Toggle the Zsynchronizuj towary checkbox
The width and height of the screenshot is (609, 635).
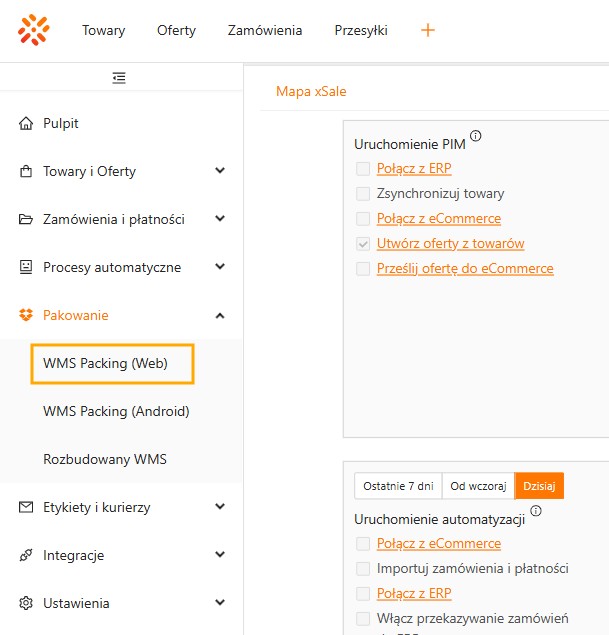click(x=363, y=194)
